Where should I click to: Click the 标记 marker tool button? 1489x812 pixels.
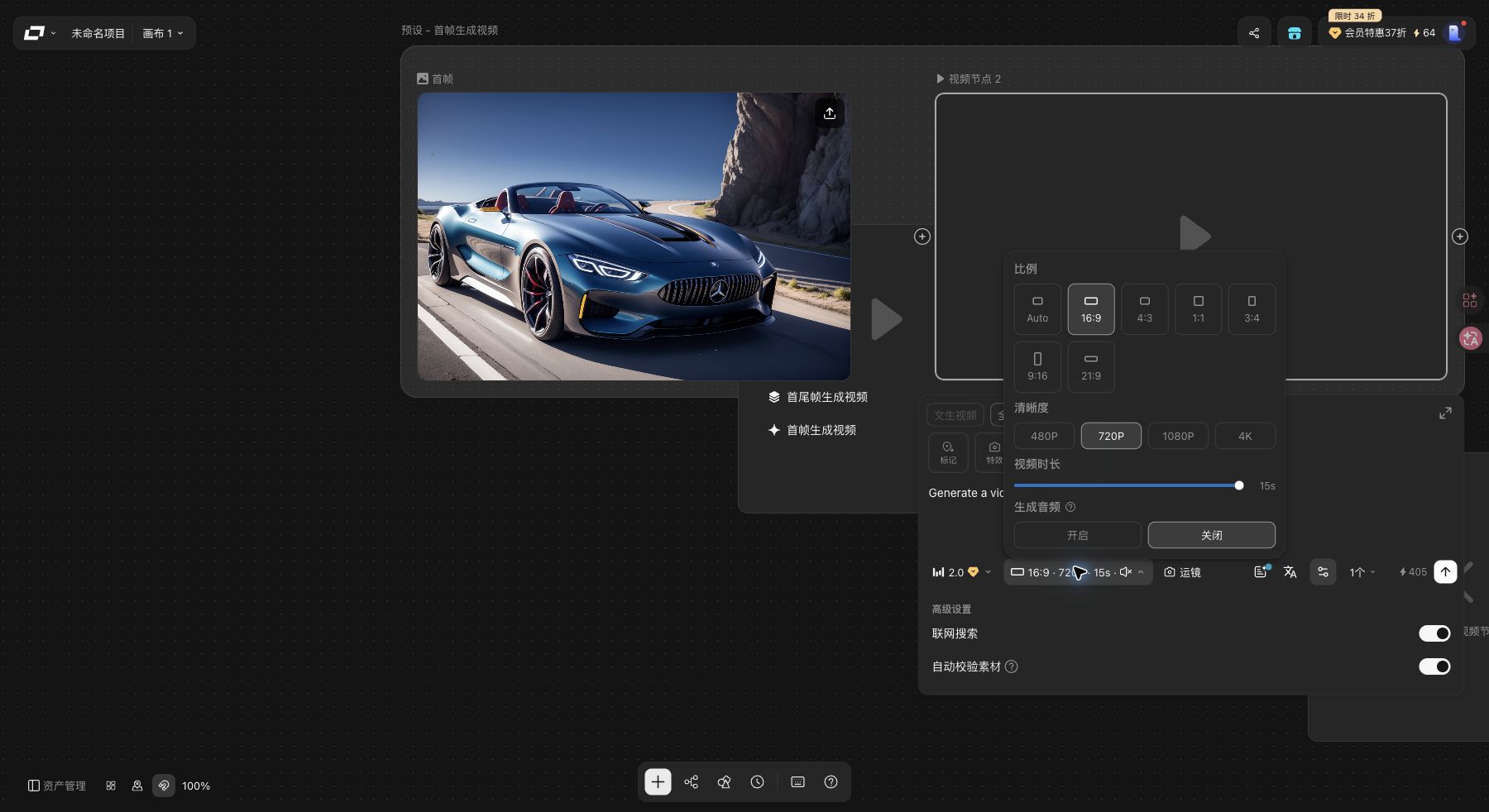[948, 452]
